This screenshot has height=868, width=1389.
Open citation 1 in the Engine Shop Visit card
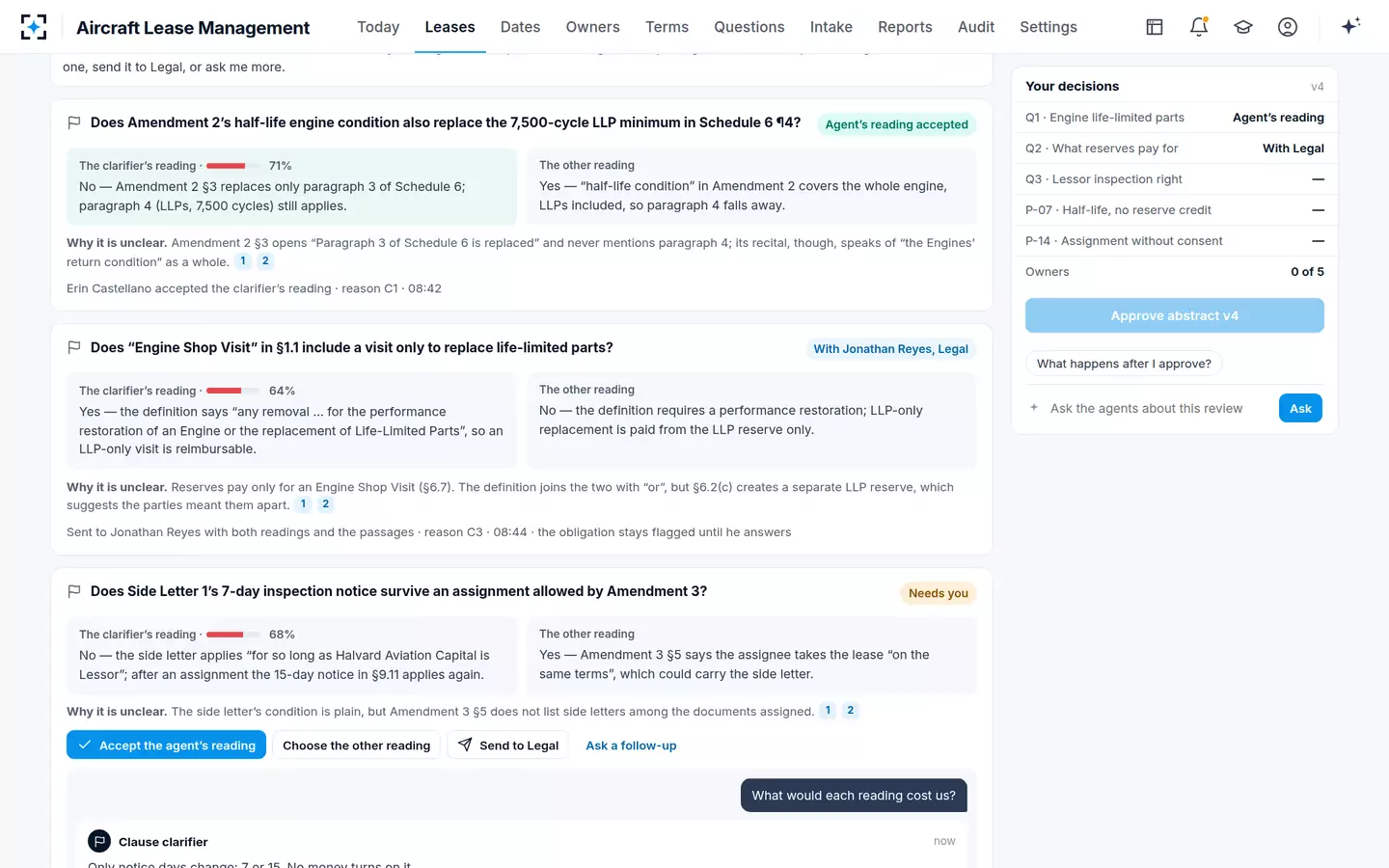coord(303,504)
